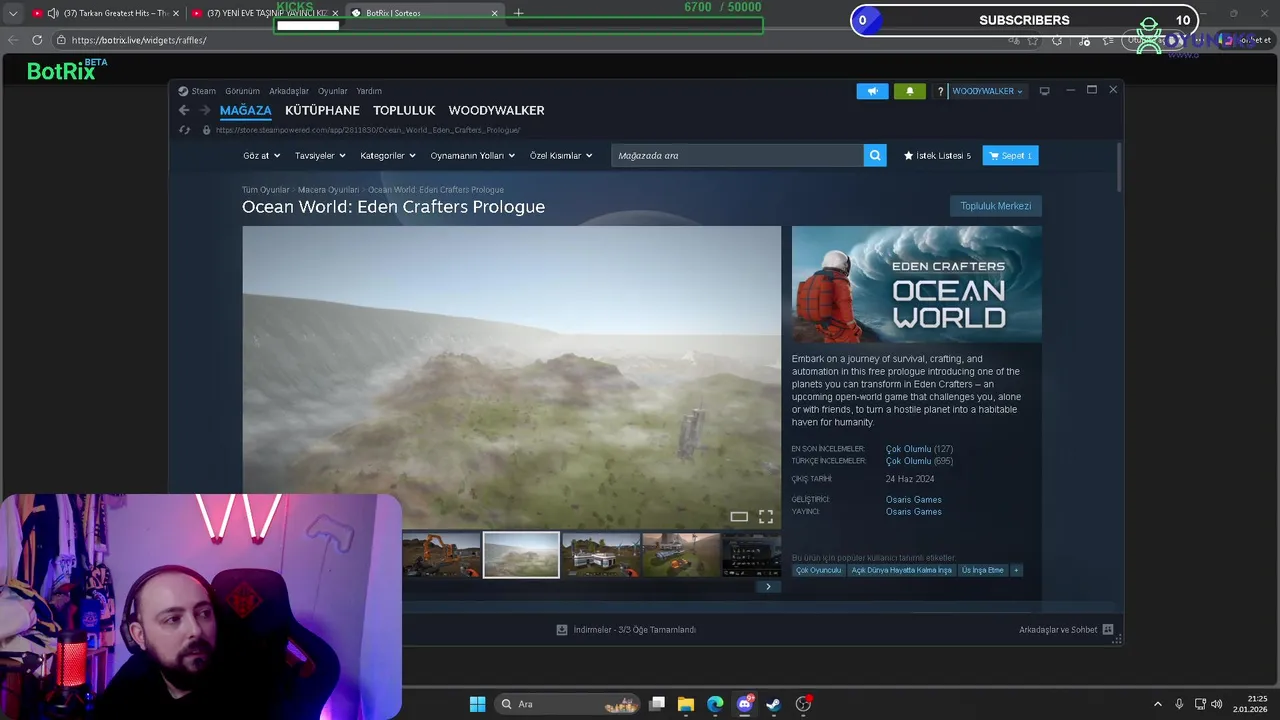
Task: Expand the Göz at dropdown
Action: tap(261, 155)
